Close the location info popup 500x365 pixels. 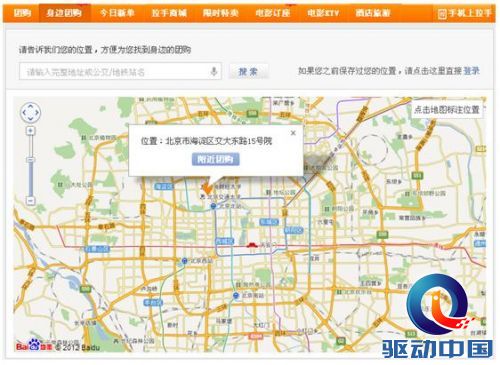[293, 133]
